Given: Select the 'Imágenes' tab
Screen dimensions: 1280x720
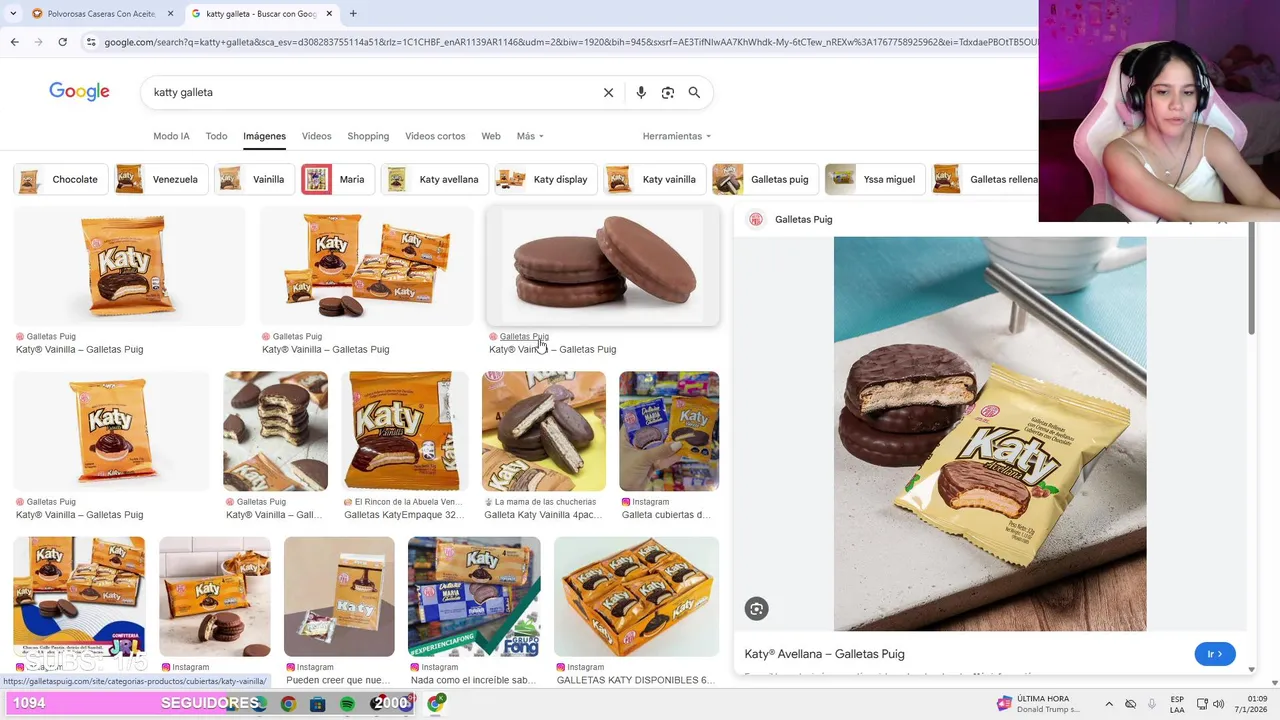Looking at the screenshot, I should point(264,136).
